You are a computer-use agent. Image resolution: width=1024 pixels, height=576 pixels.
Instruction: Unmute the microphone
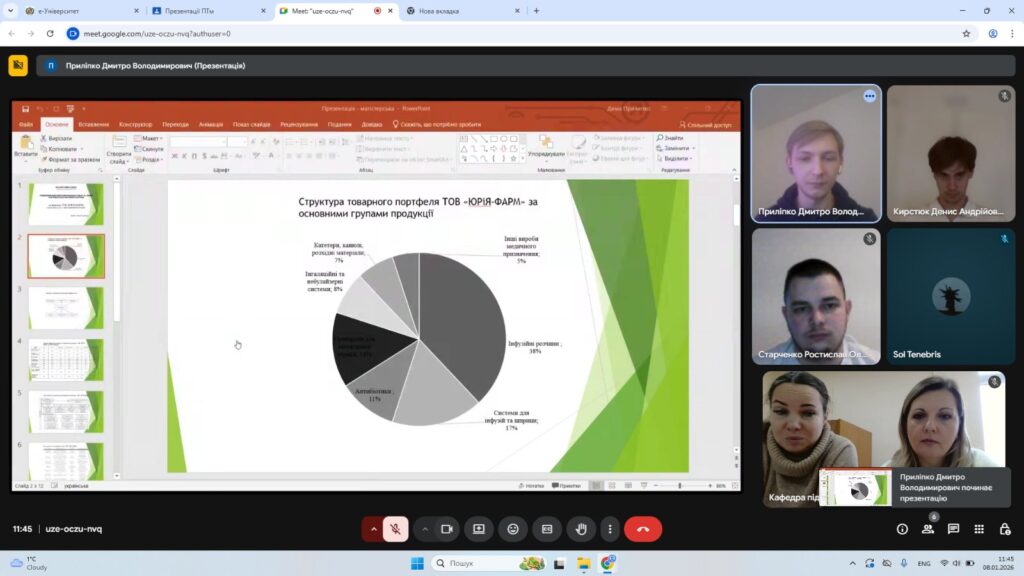[396, 529]
